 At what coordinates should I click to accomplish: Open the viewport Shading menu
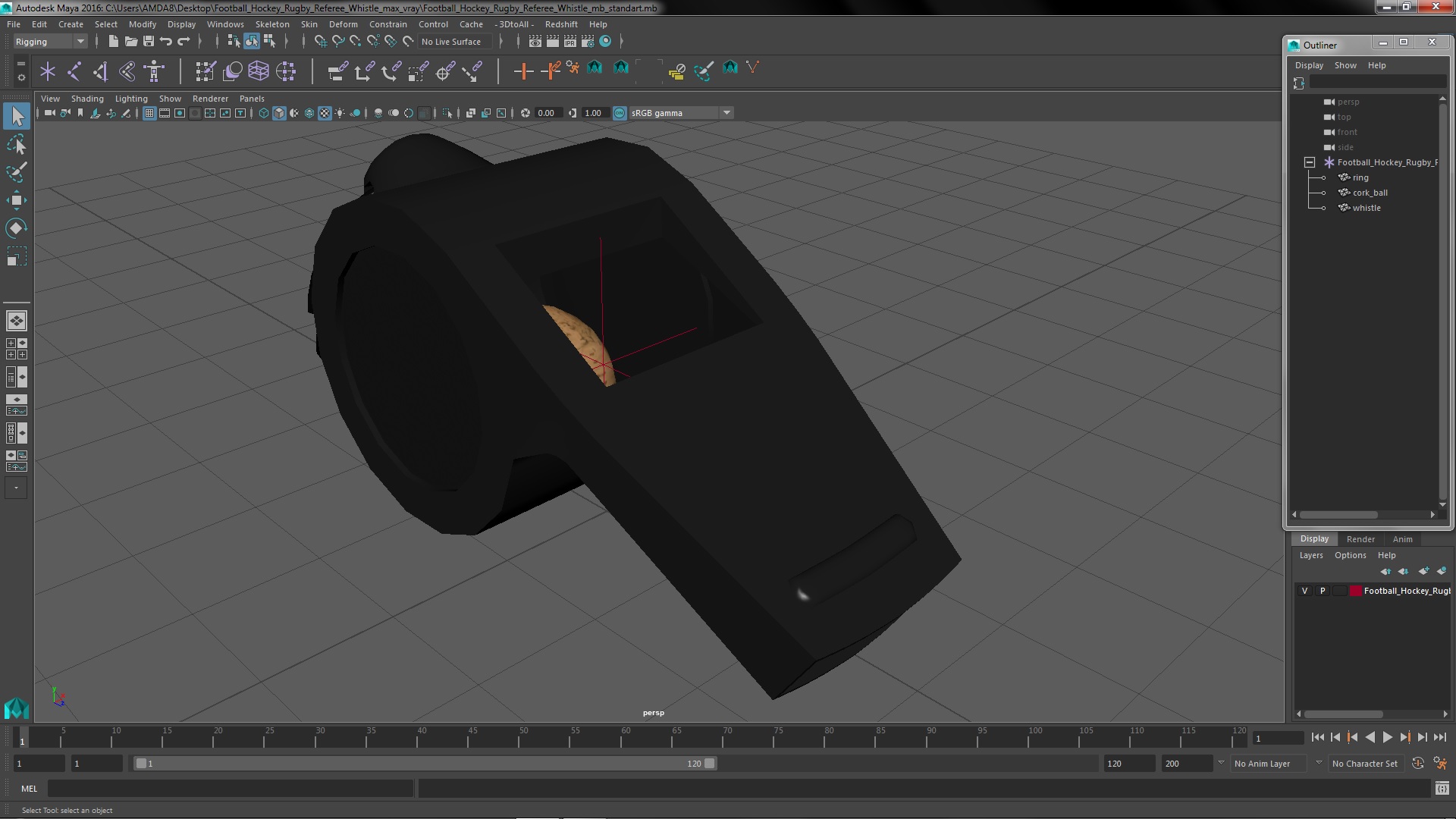click(87, 99)
